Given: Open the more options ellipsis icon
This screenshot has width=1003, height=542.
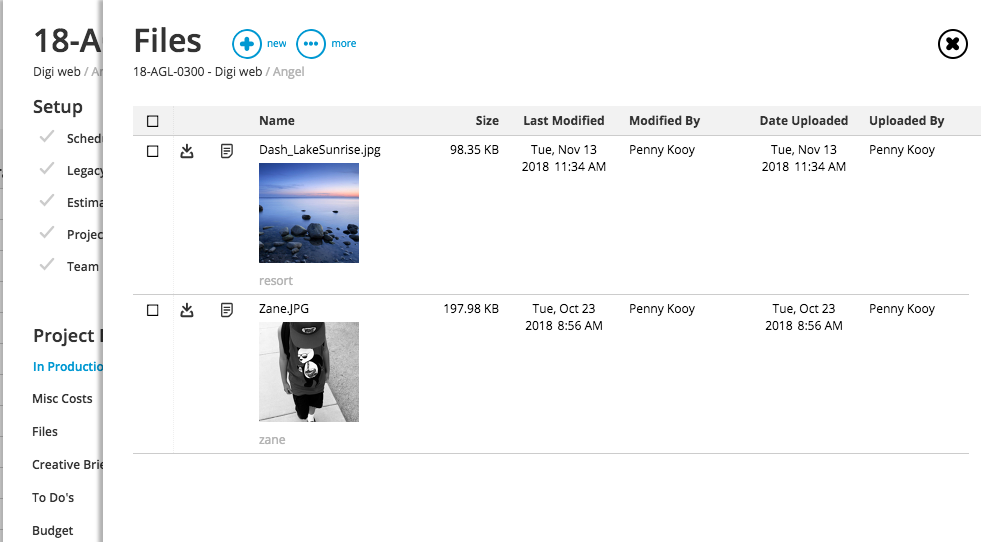Looking at the screenshot, I should (x=311, y=44).
